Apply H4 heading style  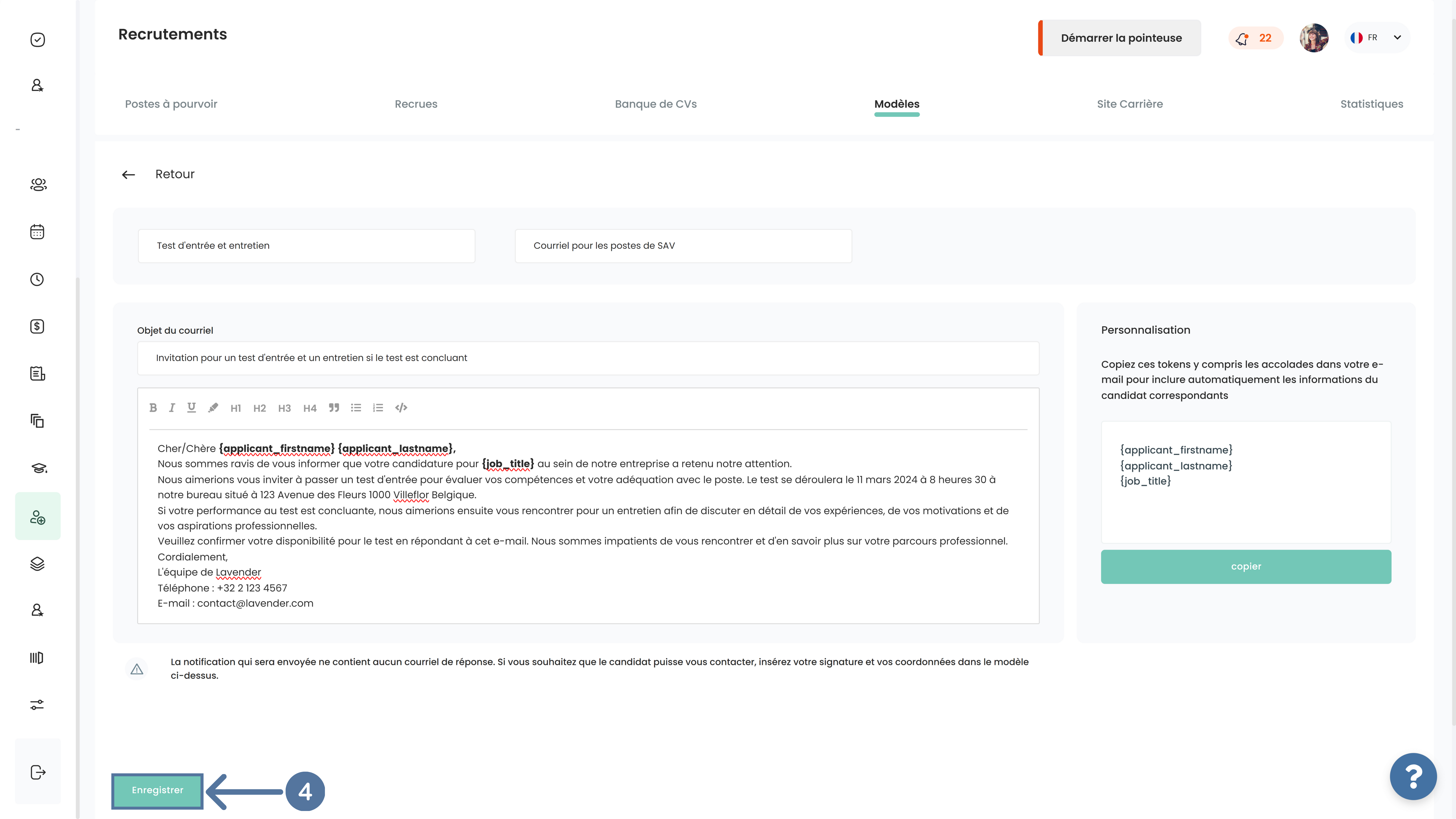click(x=310, y=408)
